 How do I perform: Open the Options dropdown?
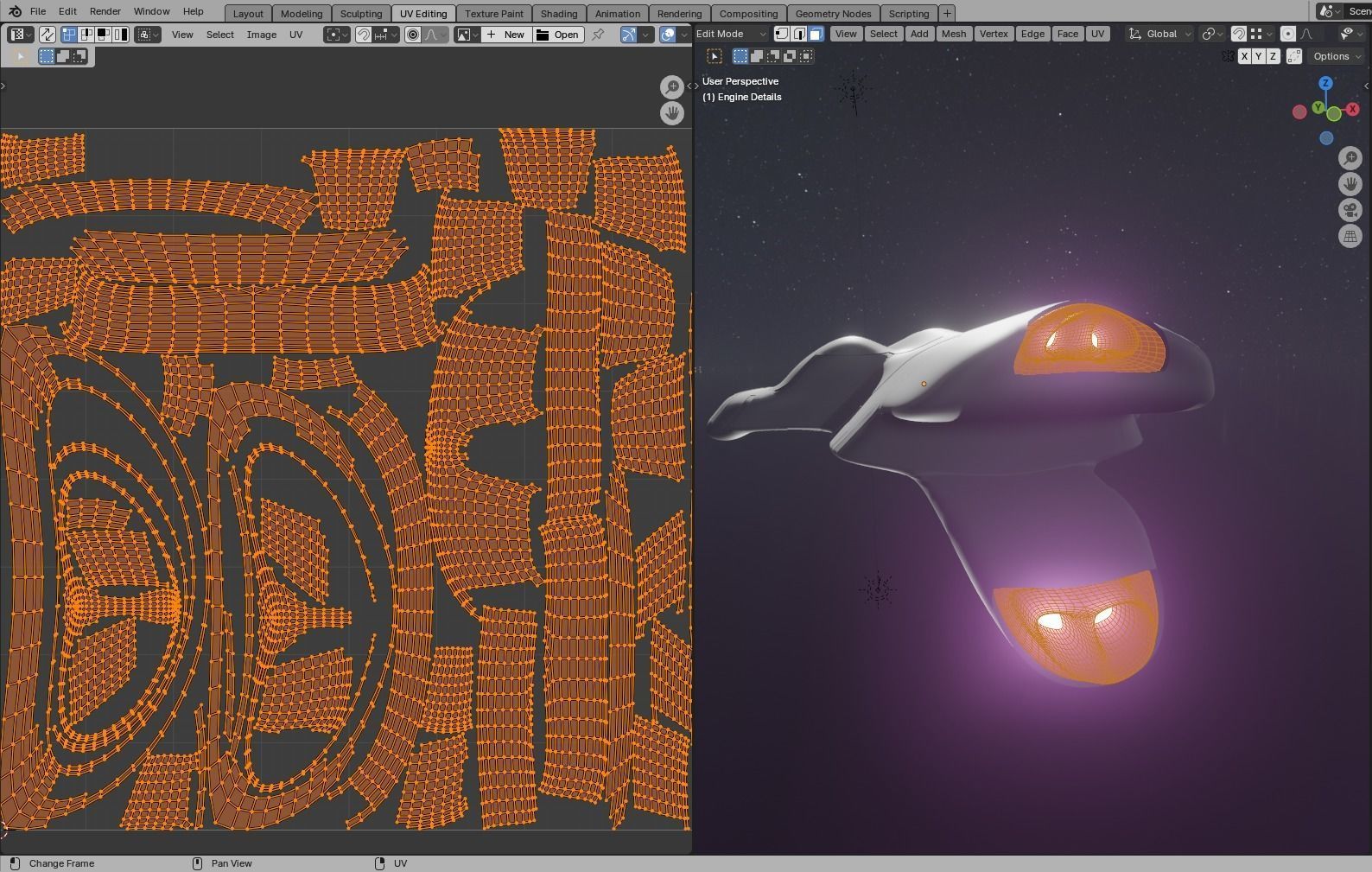coord(1337,56)
